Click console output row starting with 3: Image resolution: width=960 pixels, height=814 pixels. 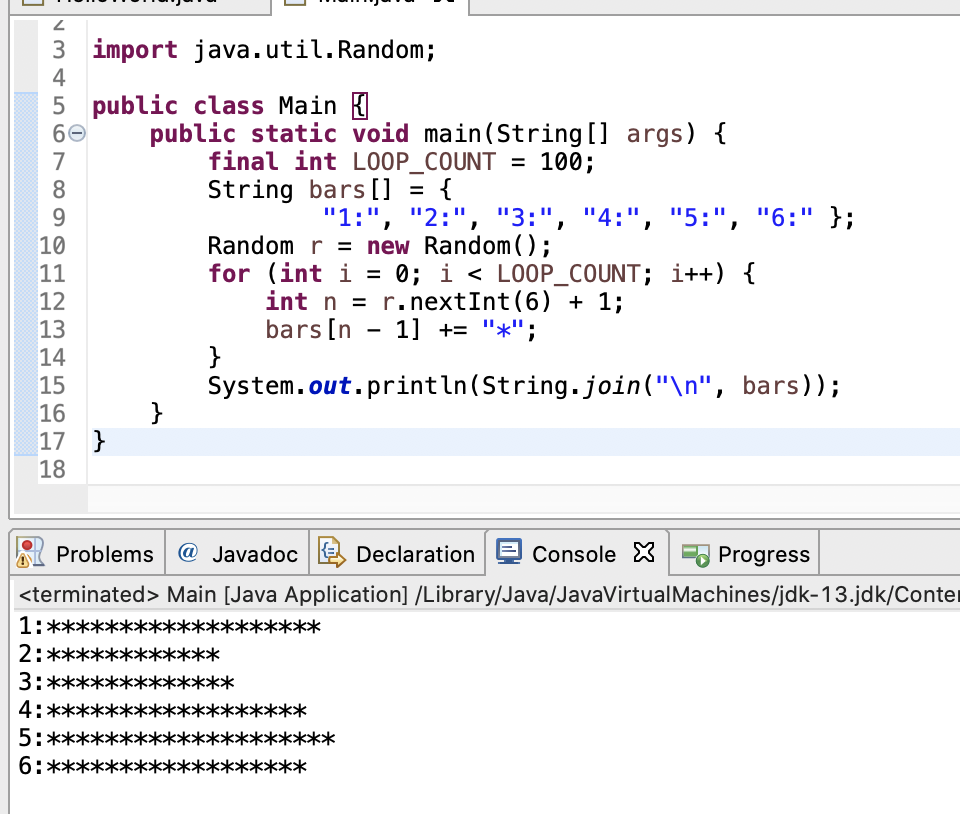pos(126,682)
